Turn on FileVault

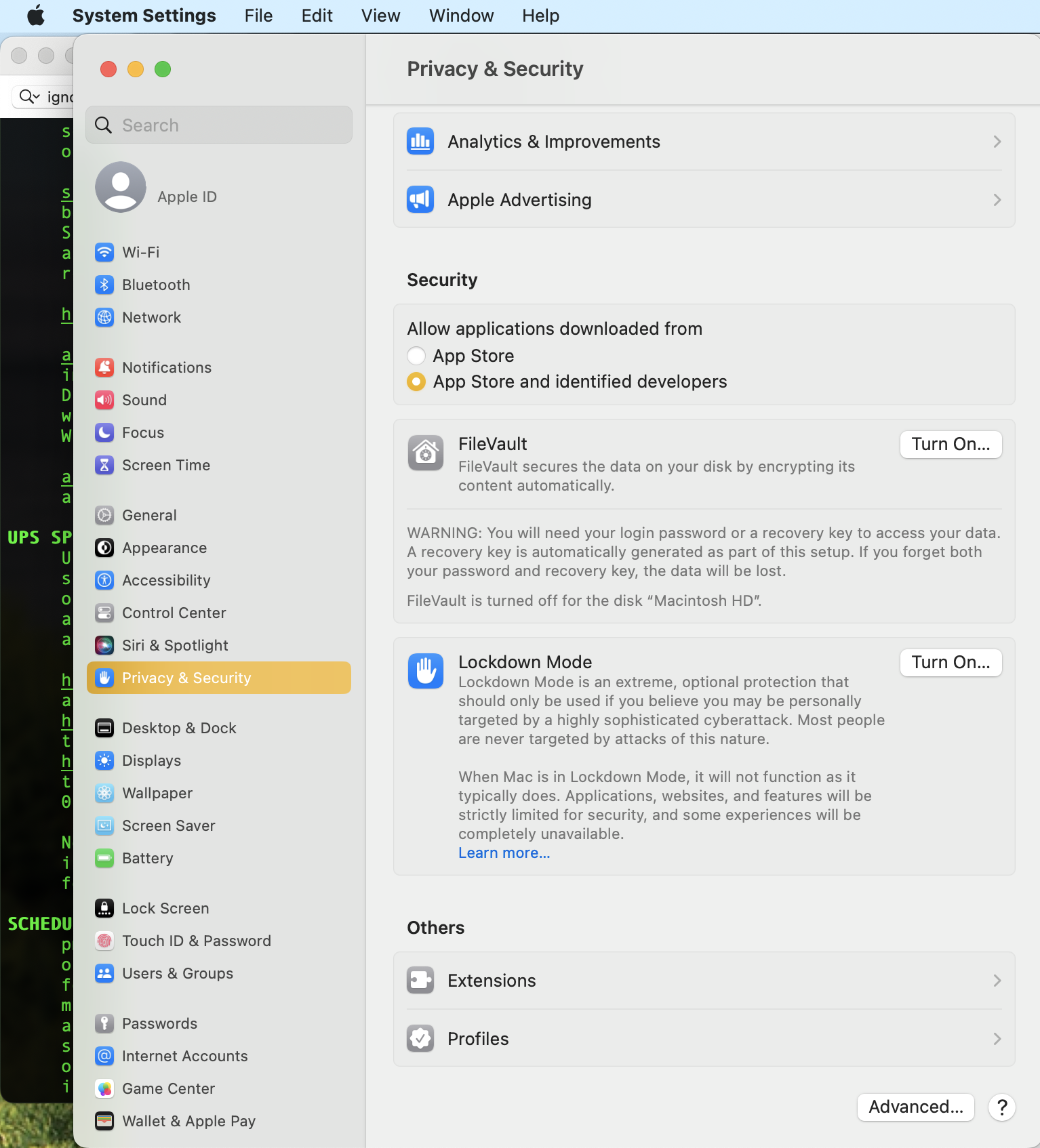pyautogui.click(x=951, y=444)
